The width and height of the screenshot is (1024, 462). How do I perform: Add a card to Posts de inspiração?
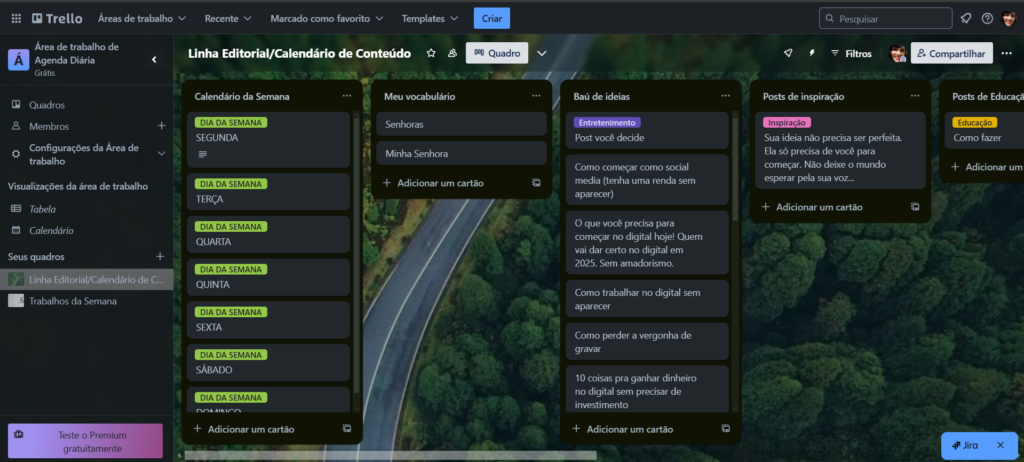(819, 207)
